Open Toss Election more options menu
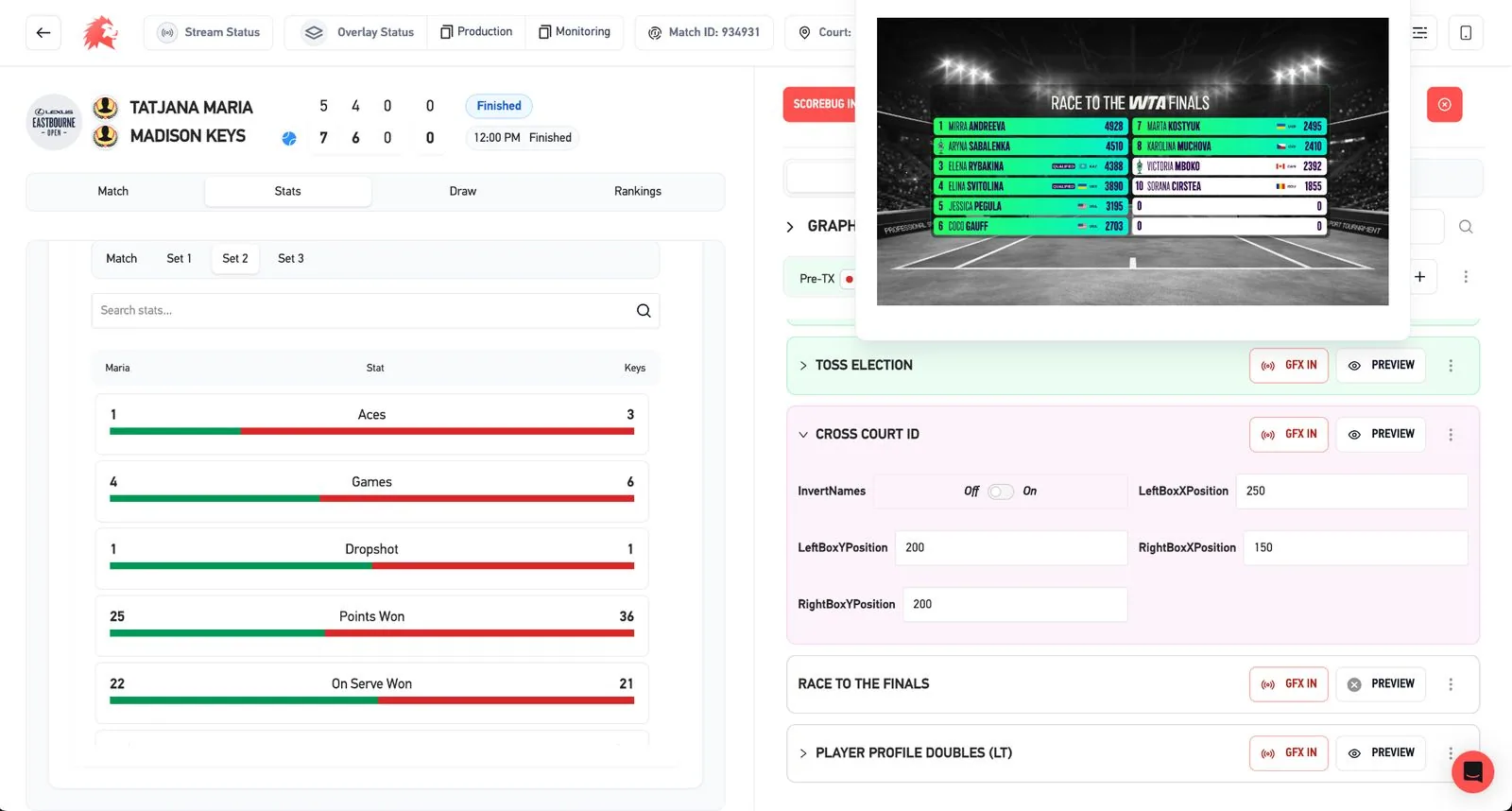This screenshot has height=811, width=1512. (x=1451, y=366)
